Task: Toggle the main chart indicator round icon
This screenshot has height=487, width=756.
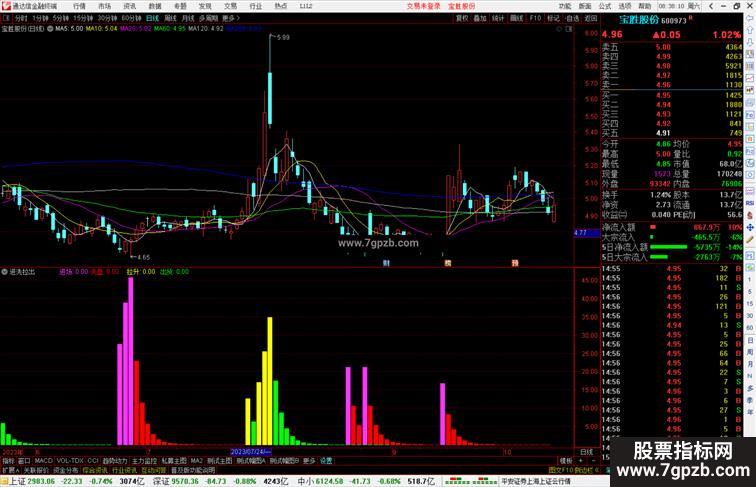Action: pos(50,29)
